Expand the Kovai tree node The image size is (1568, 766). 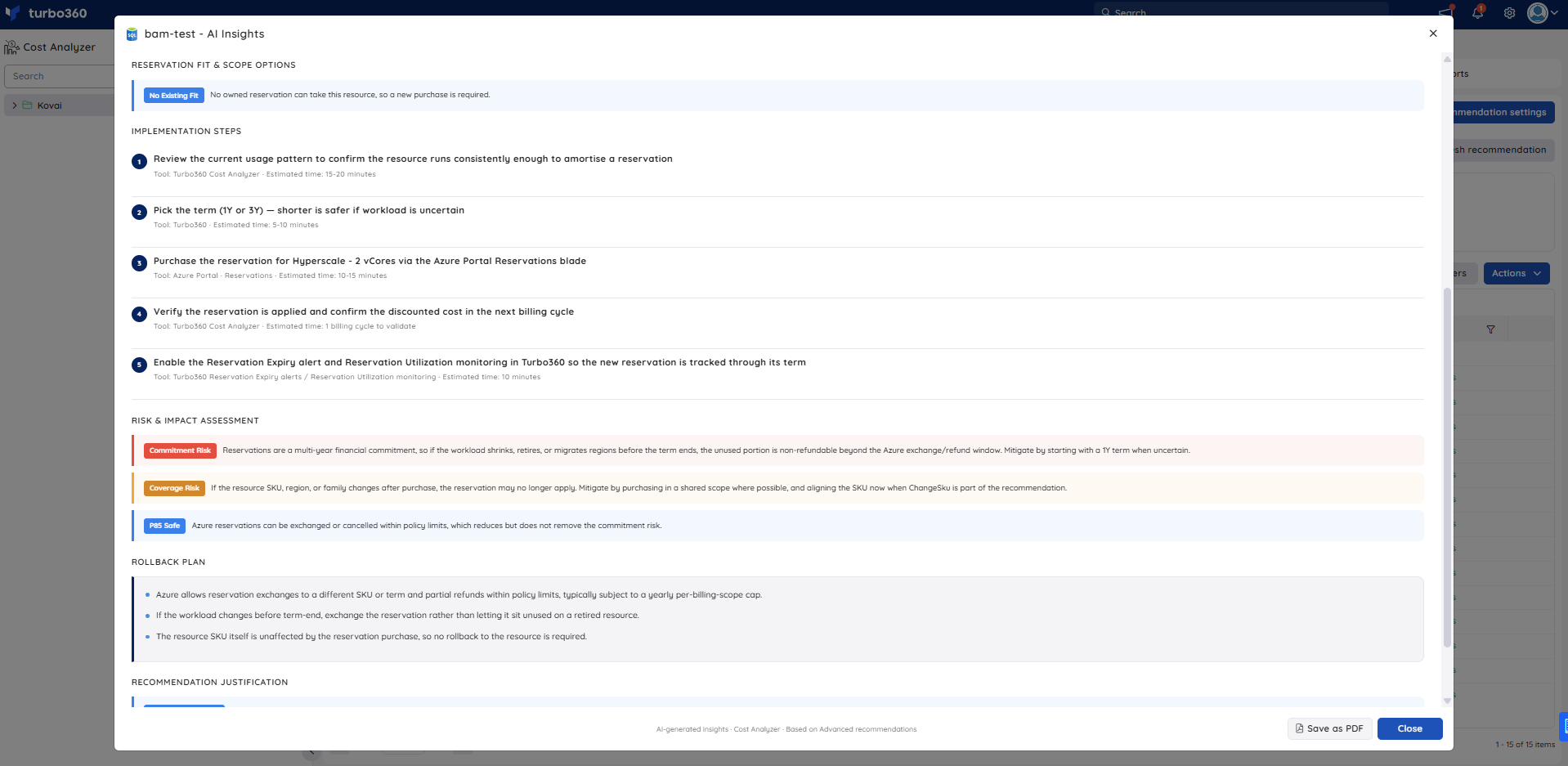pos(14,105)
